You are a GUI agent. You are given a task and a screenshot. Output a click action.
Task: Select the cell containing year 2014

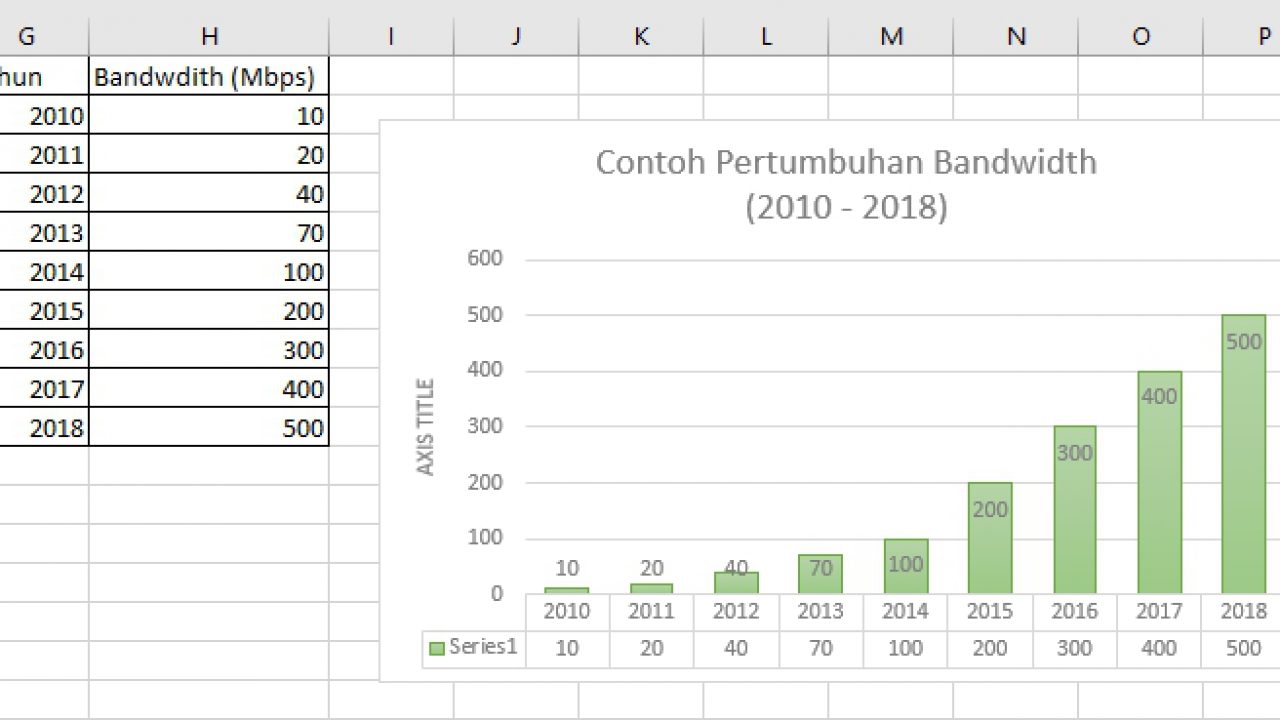(x=45, y=271)
